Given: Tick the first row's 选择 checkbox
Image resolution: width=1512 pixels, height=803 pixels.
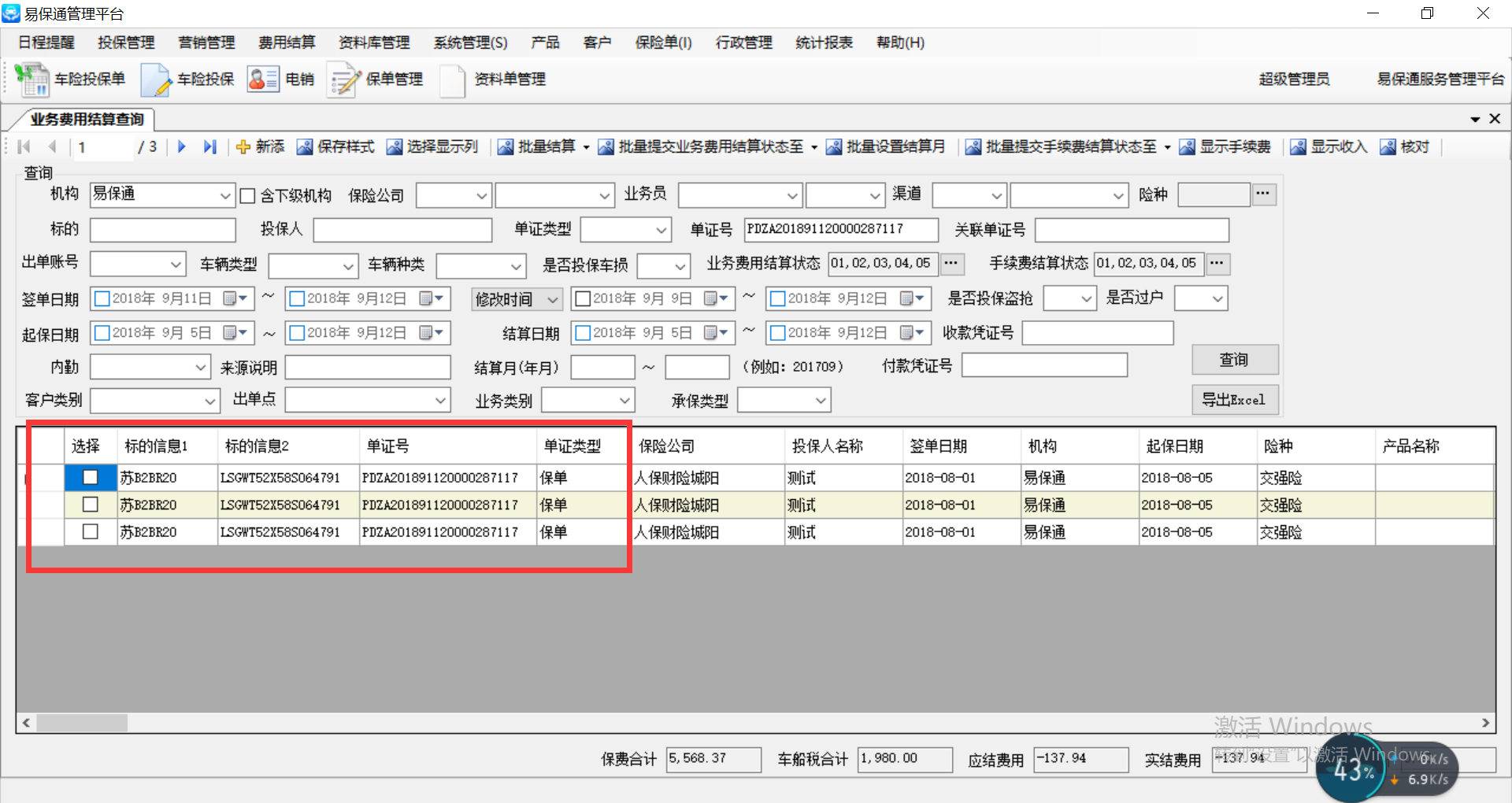Looking at the screenshot, I should [x=91, y=477].
